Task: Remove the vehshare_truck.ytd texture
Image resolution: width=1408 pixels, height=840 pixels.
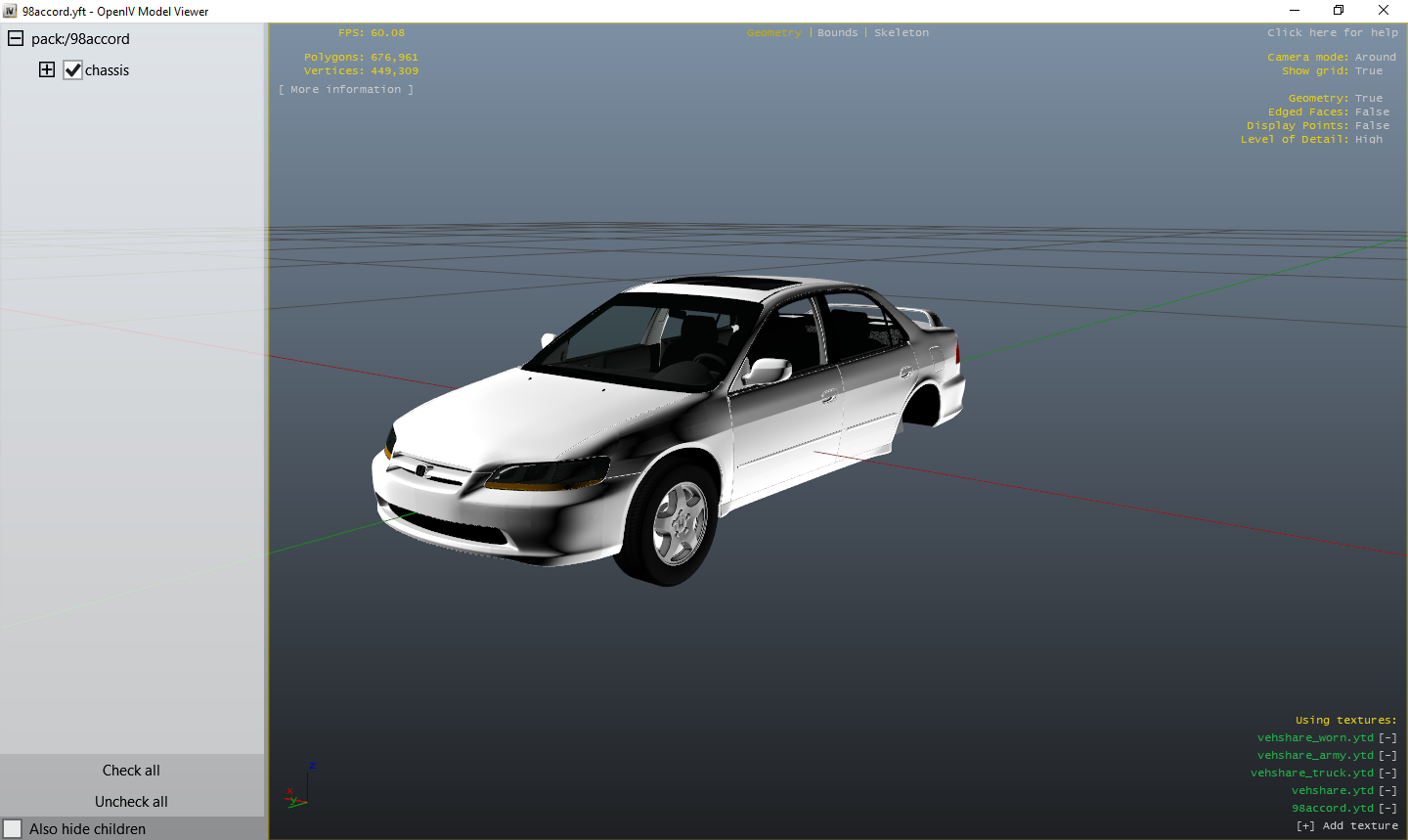Action: point(1387,773)
